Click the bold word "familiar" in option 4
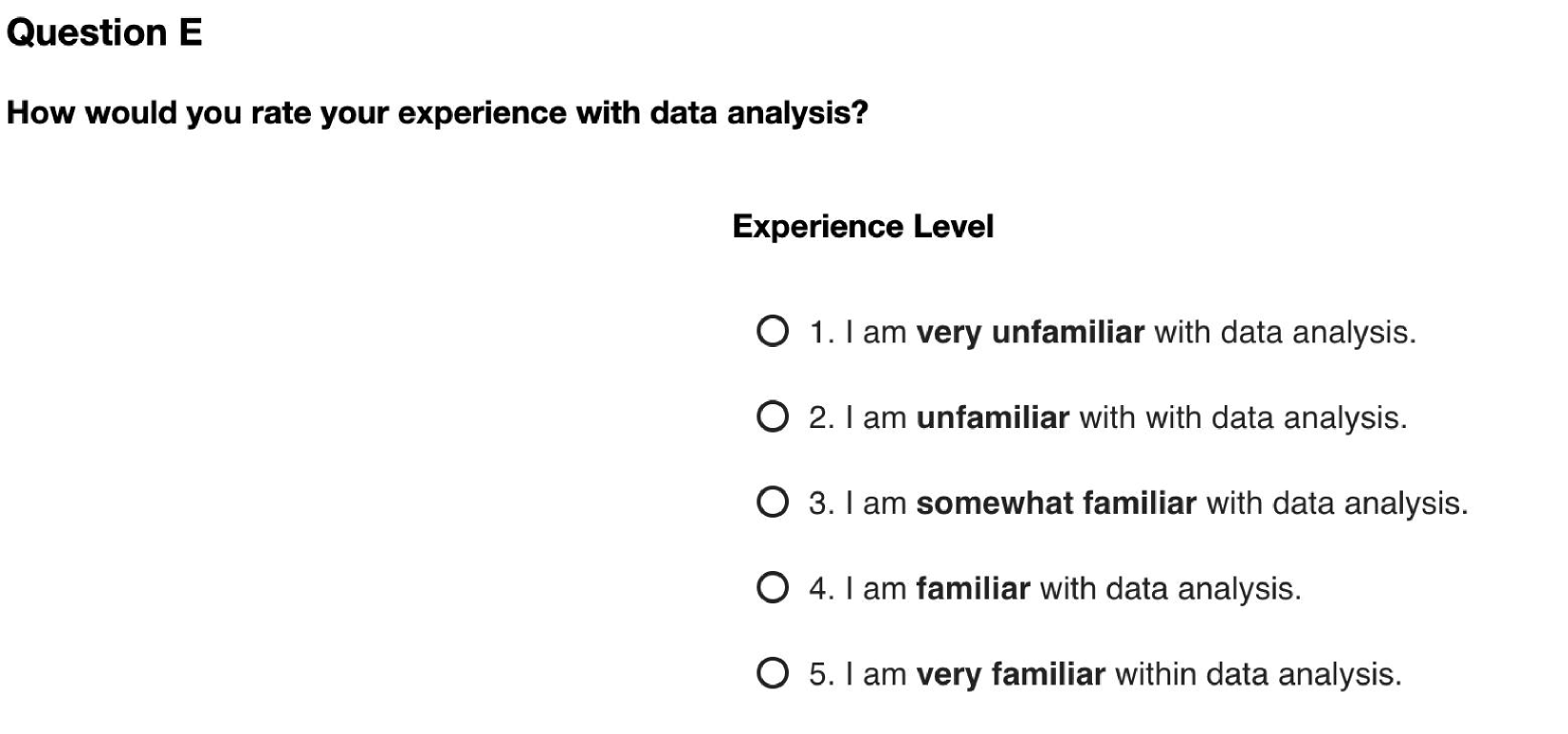 click(972, 589)
